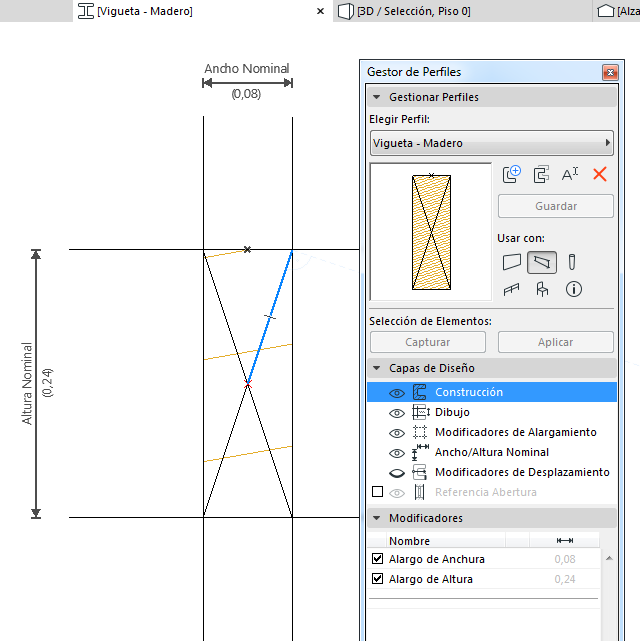The height and width of the screenshot is (641, 640).
Task: Click the Guardar button
Action: point(556,206)
